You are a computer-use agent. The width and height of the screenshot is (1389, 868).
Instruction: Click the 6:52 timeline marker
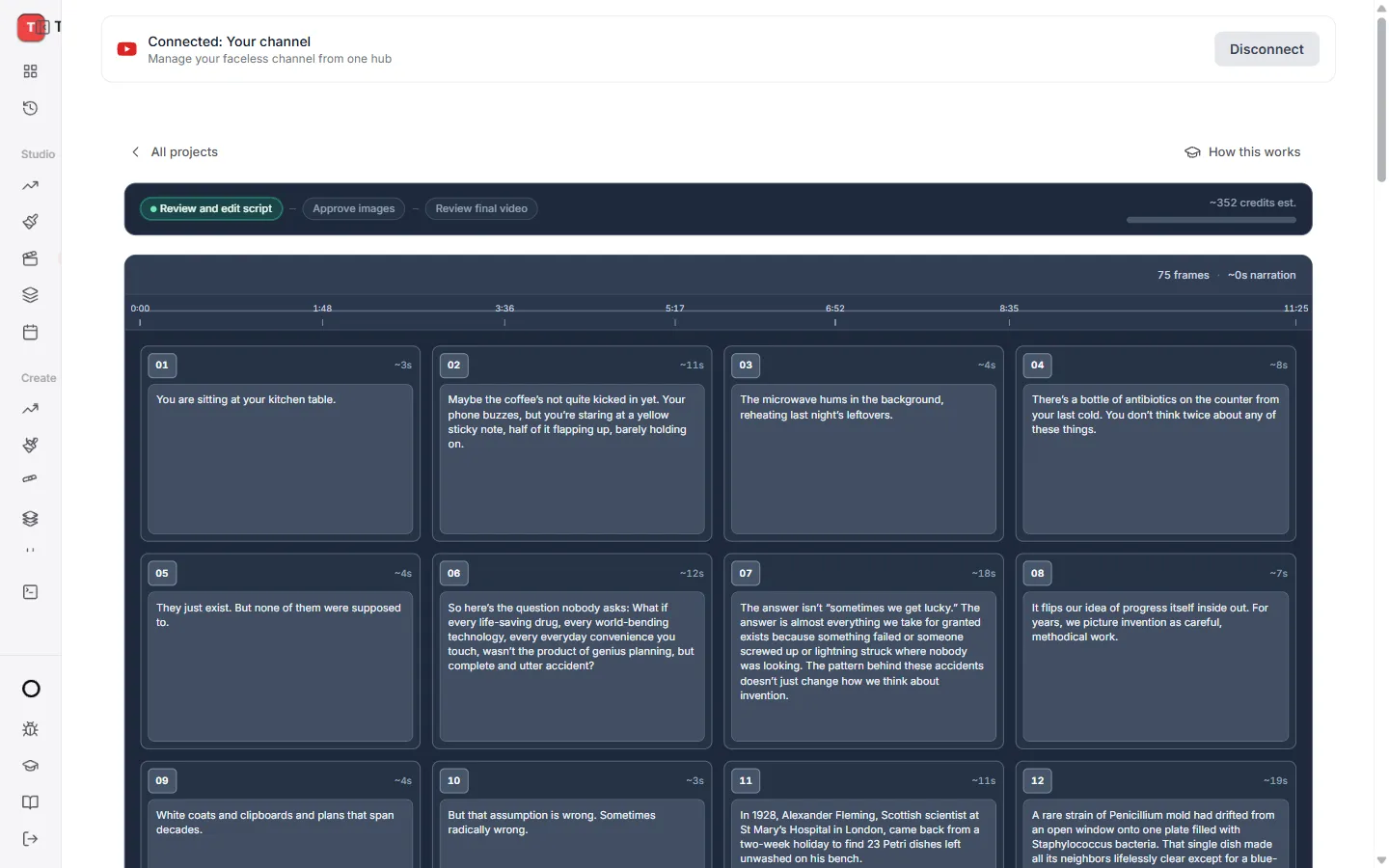coord(835,309)
